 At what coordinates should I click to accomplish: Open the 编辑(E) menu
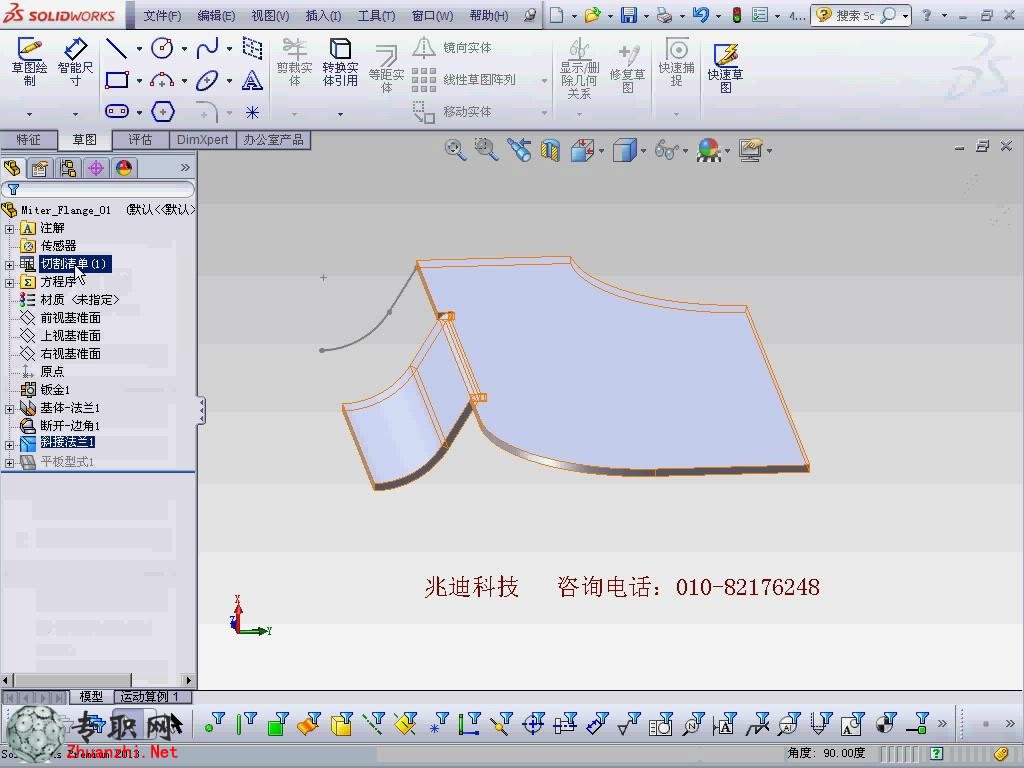(x=216, y=15)
